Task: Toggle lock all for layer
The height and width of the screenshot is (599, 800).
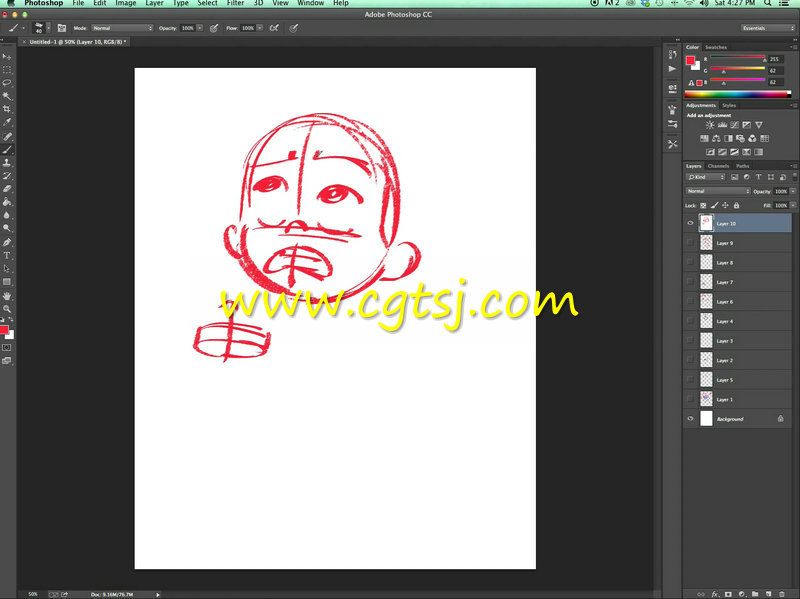Action: click(x=736, y=206)
